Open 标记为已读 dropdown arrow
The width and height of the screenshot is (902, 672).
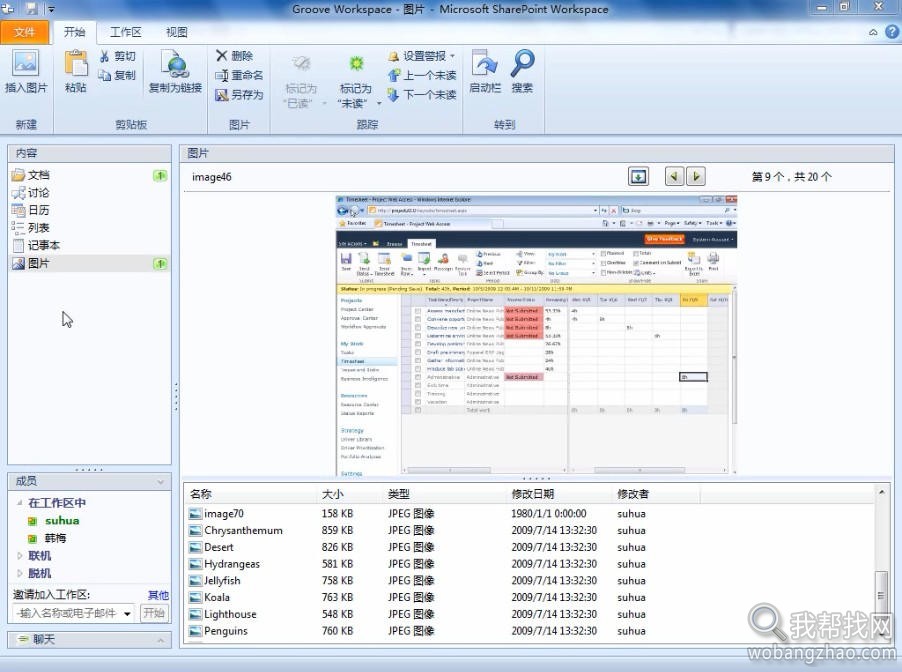pyautogui.click(x=324, y=104)
